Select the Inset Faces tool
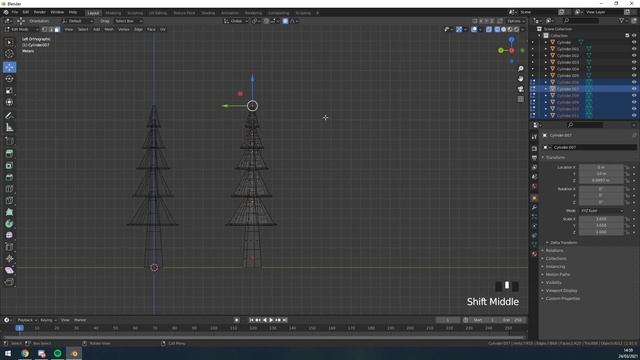This screenshot has height=360, width=640. click(x=9, y=165)
